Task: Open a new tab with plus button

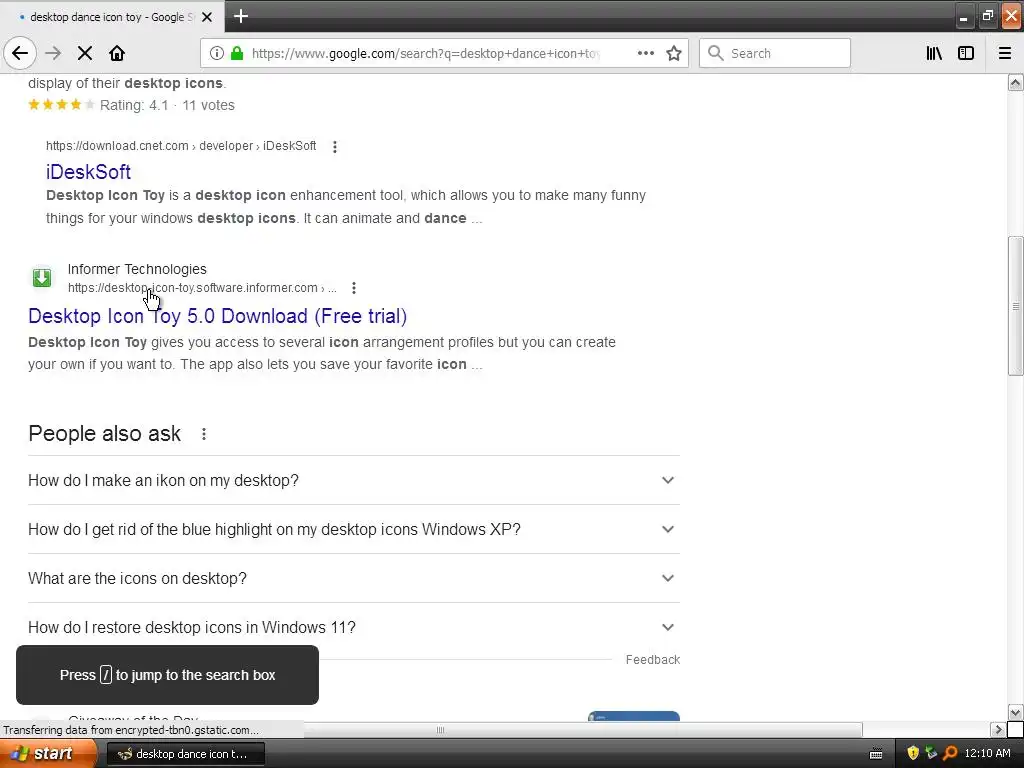Action: 241,16
